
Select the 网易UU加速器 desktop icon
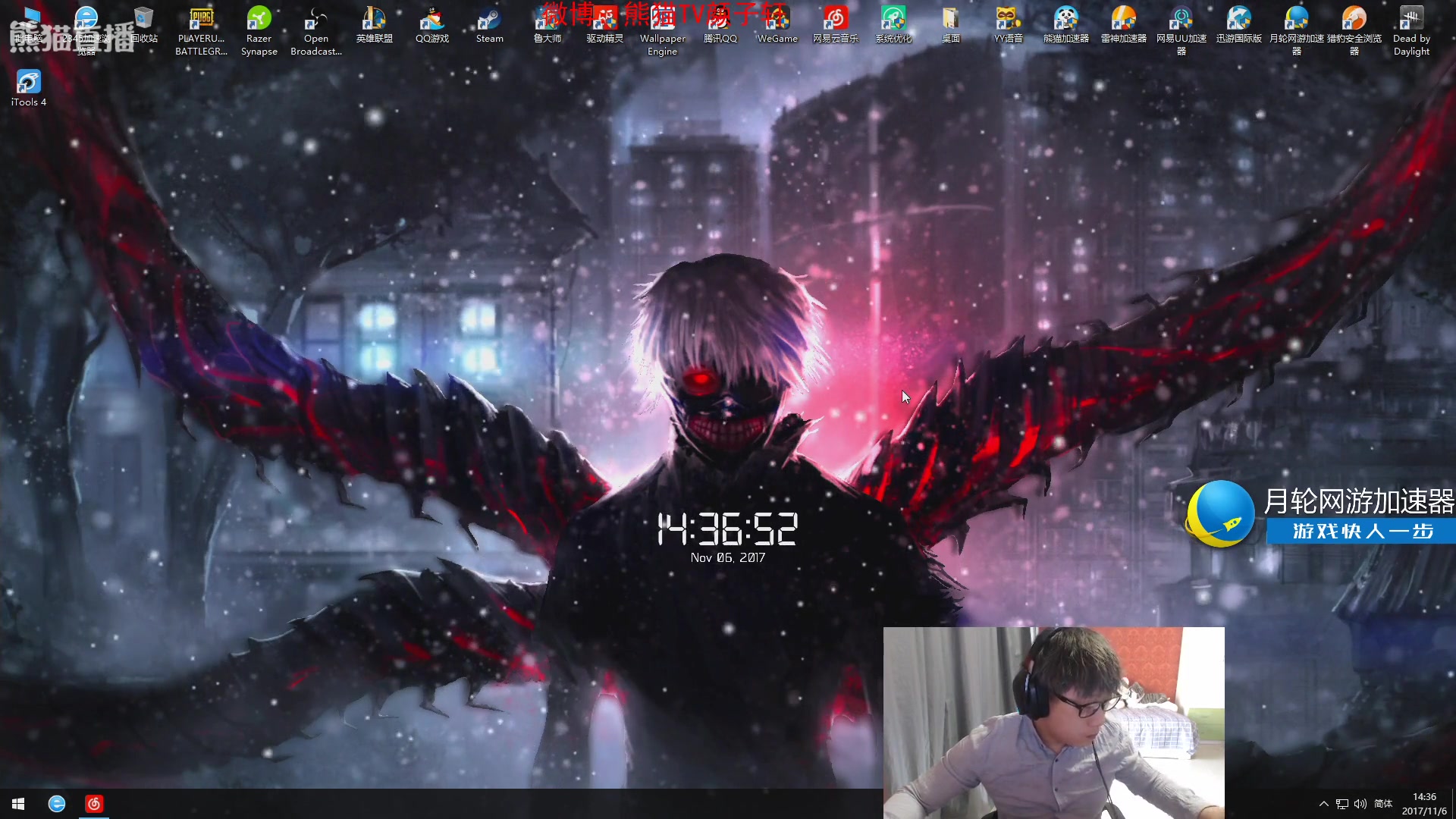pos(1181,30)
